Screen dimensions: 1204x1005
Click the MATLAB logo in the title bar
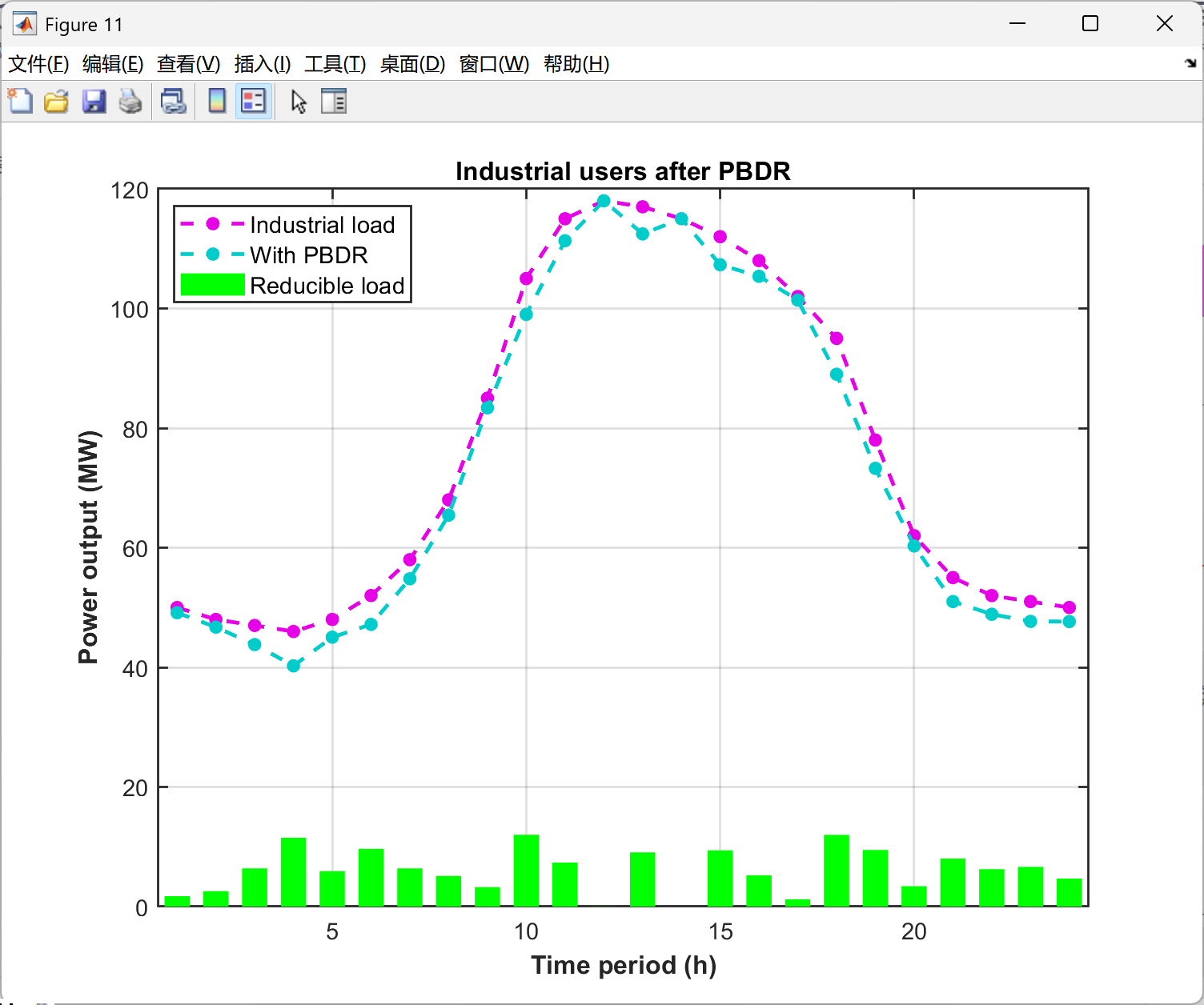pos(25,24)
